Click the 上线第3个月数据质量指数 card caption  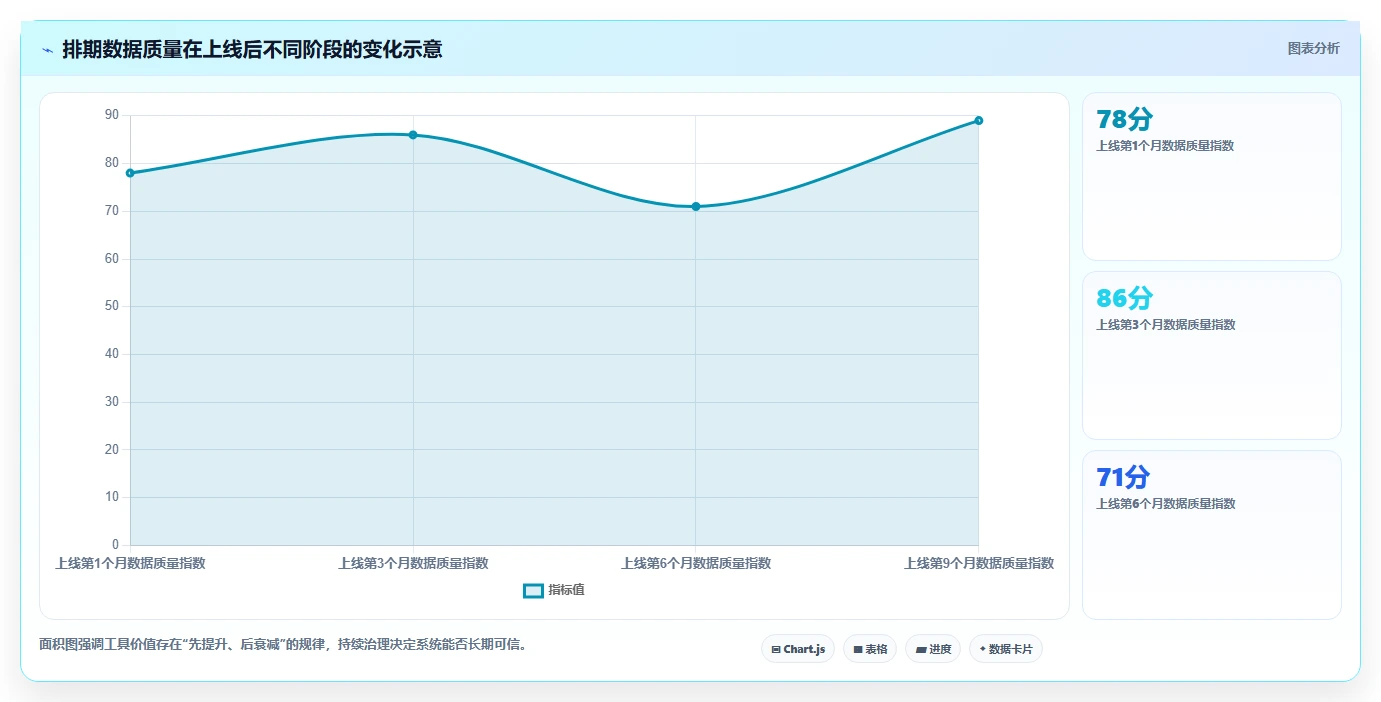1165,325
